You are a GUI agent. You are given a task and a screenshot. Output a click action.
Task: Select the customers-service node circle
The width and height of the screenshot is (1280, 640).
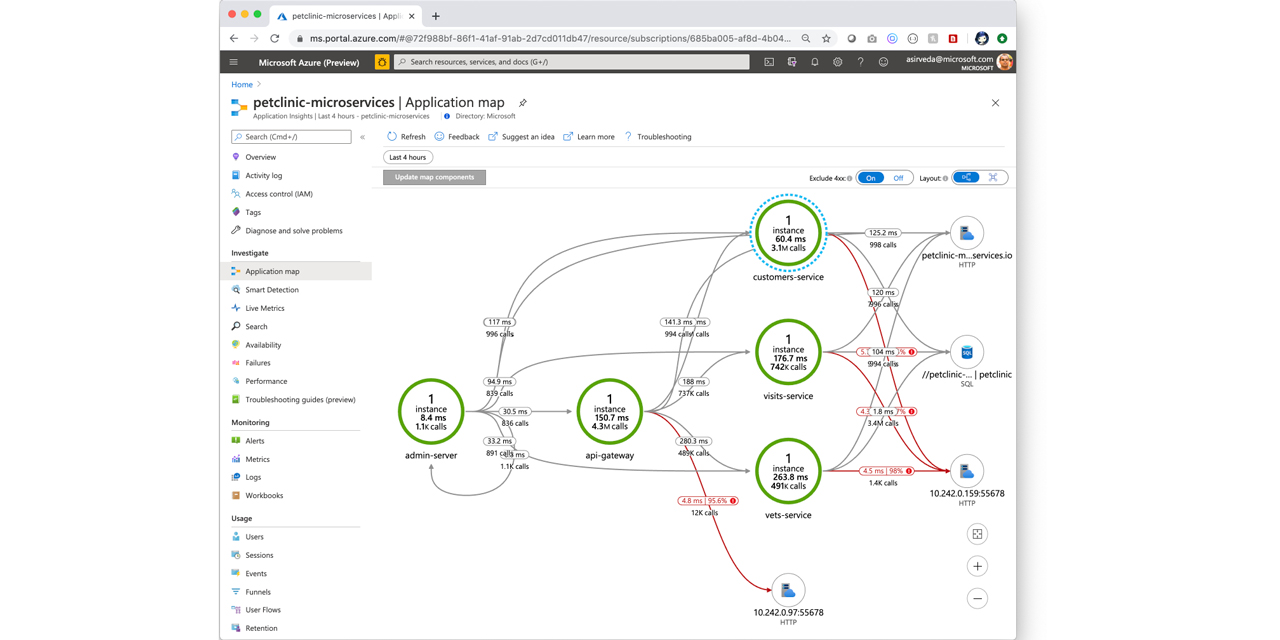[x=788, y=233]
